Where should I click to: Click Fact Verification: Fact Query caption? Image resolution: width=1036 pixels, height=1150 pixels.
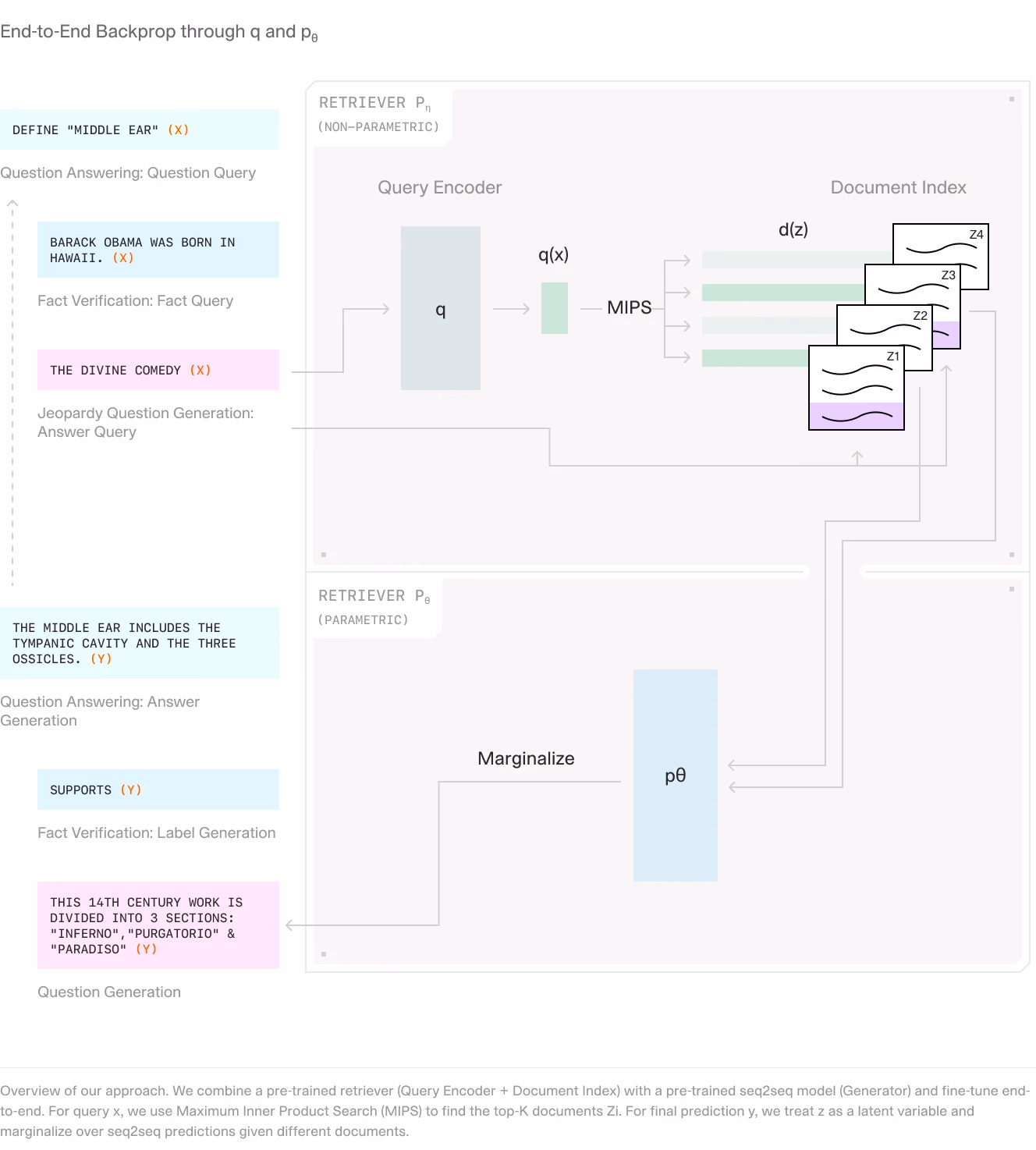click(x=136, y=300)
